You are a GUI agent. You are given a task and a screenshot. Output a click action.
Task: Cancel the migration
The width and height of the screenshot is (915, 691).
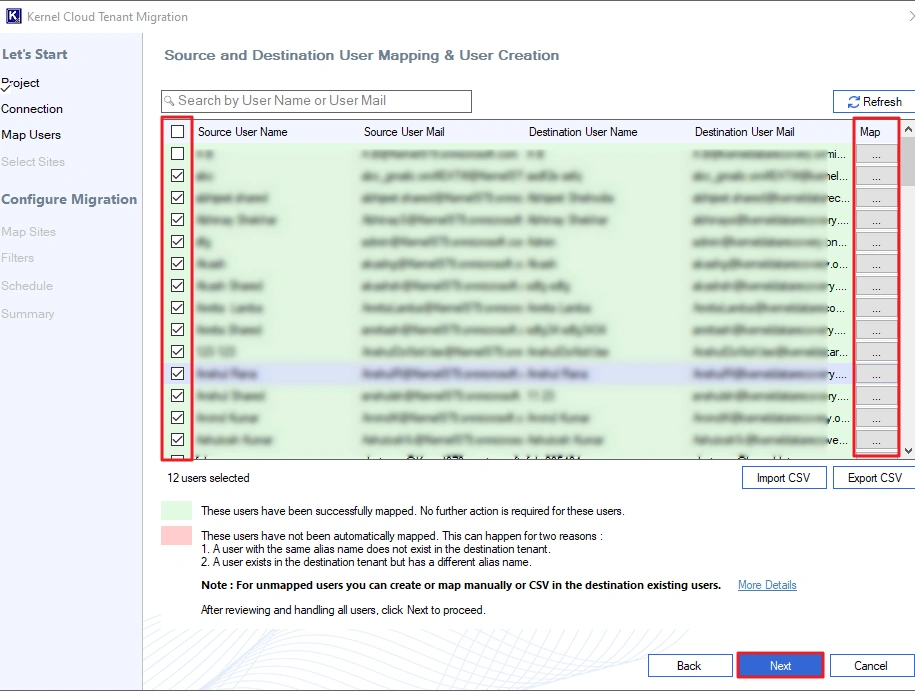(871, 665)
